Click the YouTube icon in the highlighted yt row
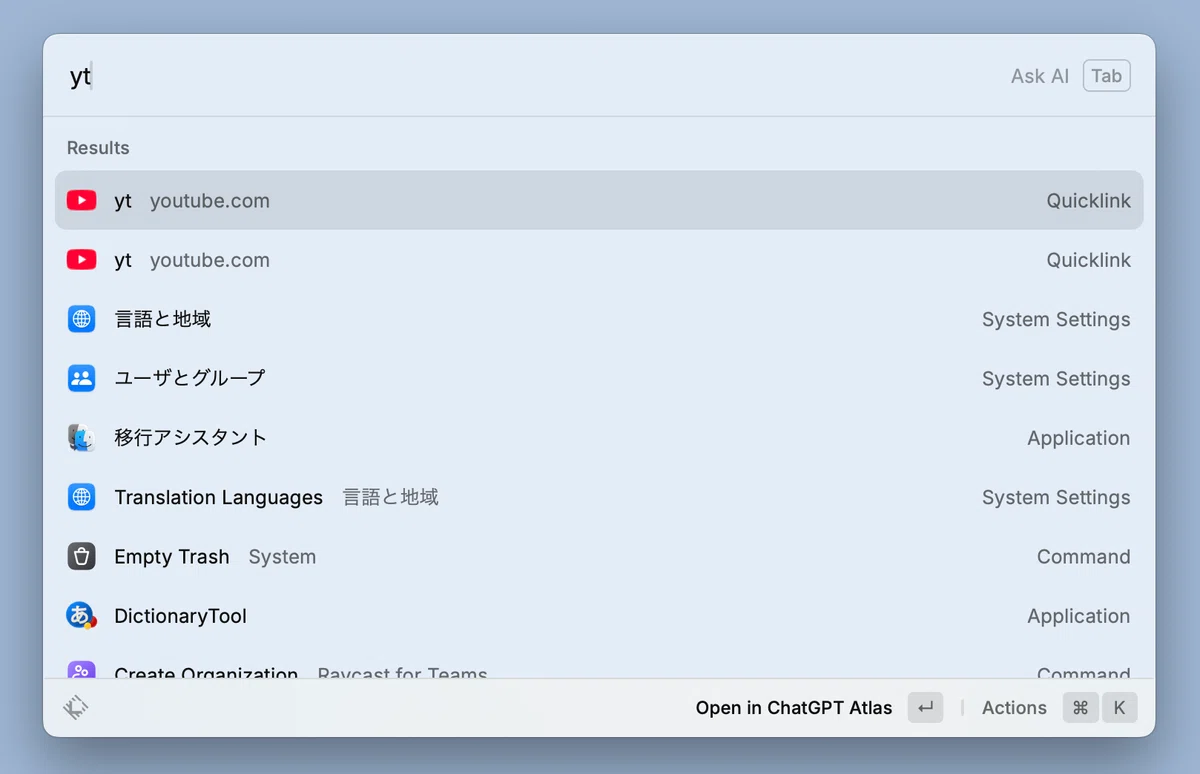The height and width of the screenshot is (774, 1200). (82, 201)
